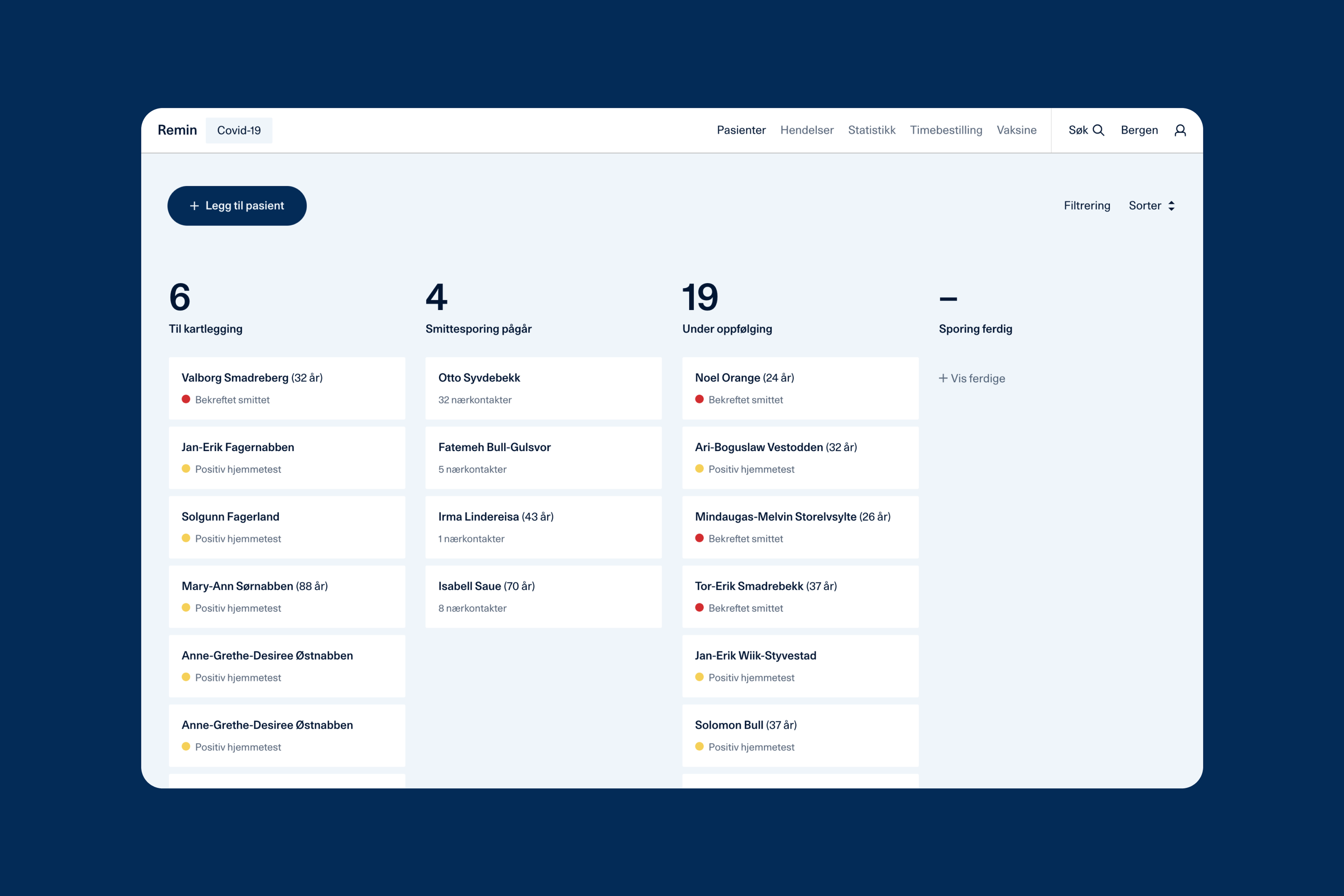Click the search magnifier icon

coord(1098,130)
